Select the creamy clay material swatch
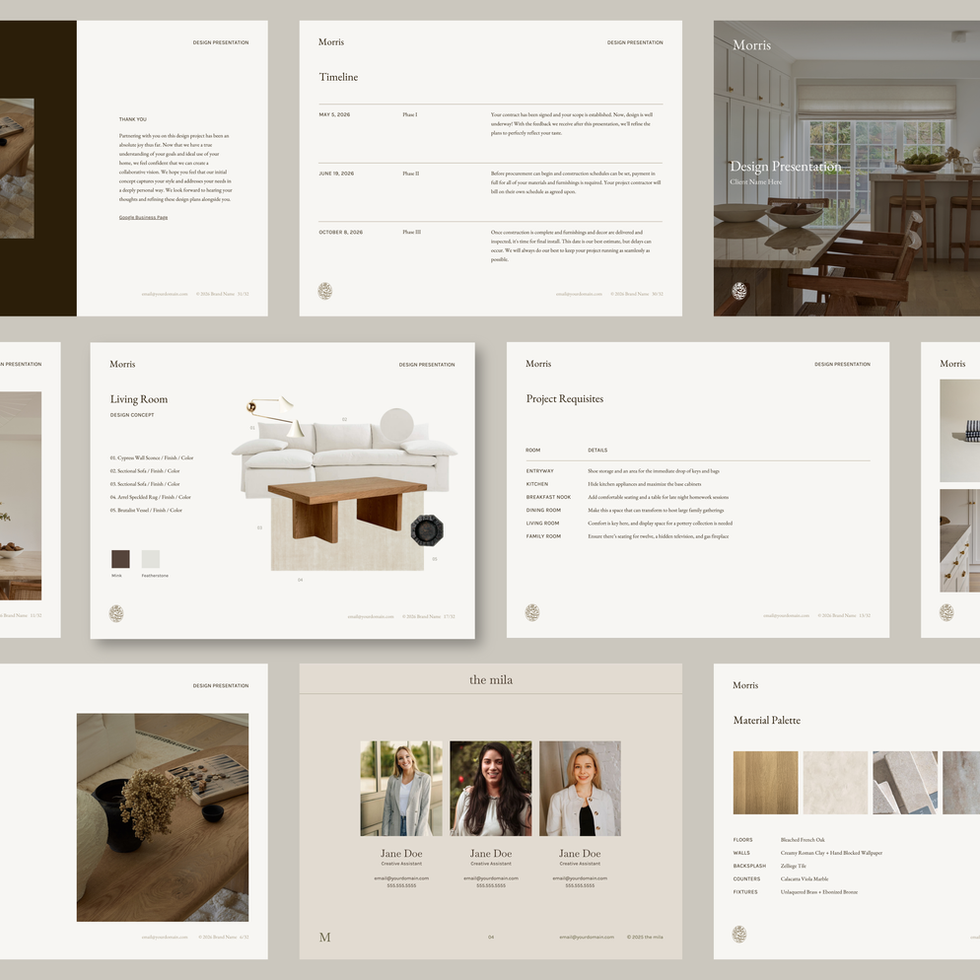The height and width of the screenshot is (980, 980). 835,782
